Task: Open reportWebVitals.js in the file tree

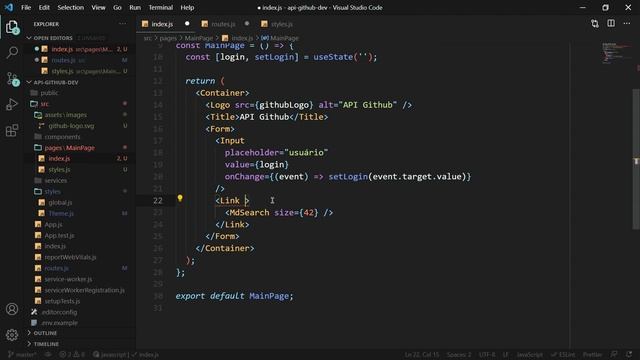Action: click(70, 257)
